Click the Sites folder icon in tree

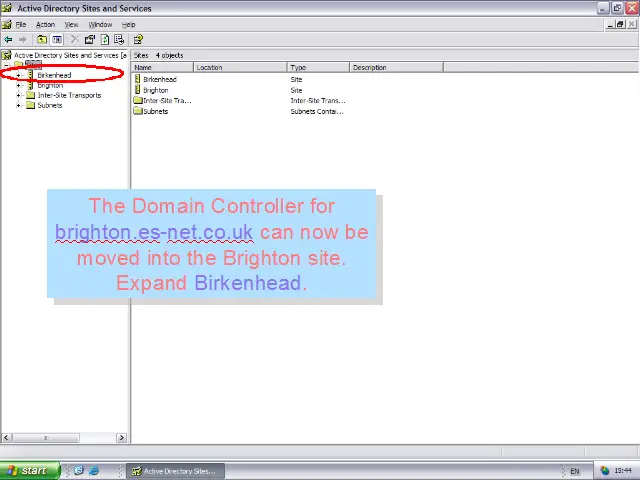[x=19, y=64]
